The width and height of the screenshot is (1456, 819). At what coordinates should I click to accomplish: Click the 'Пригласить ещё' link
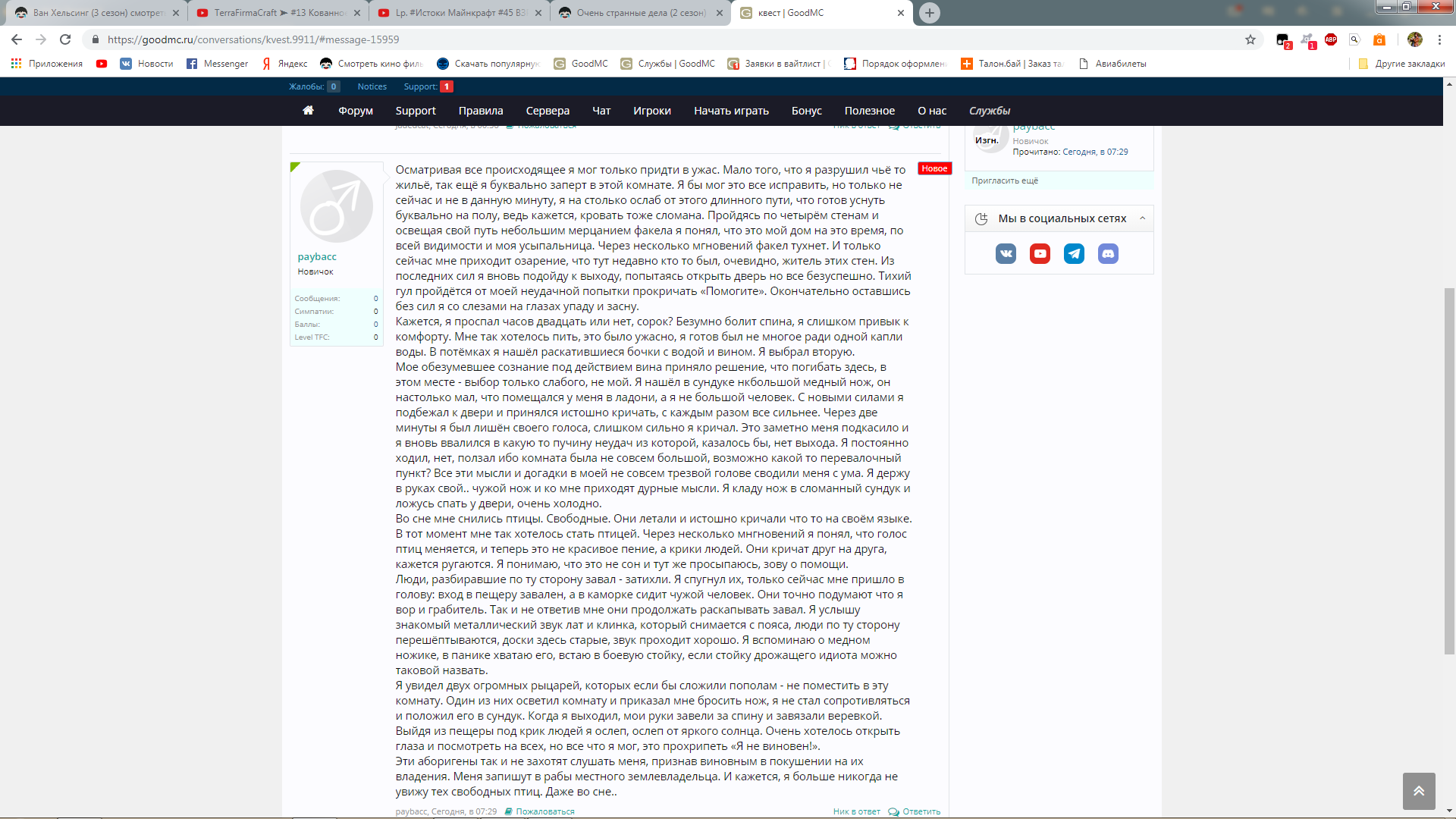(1005, 180)
